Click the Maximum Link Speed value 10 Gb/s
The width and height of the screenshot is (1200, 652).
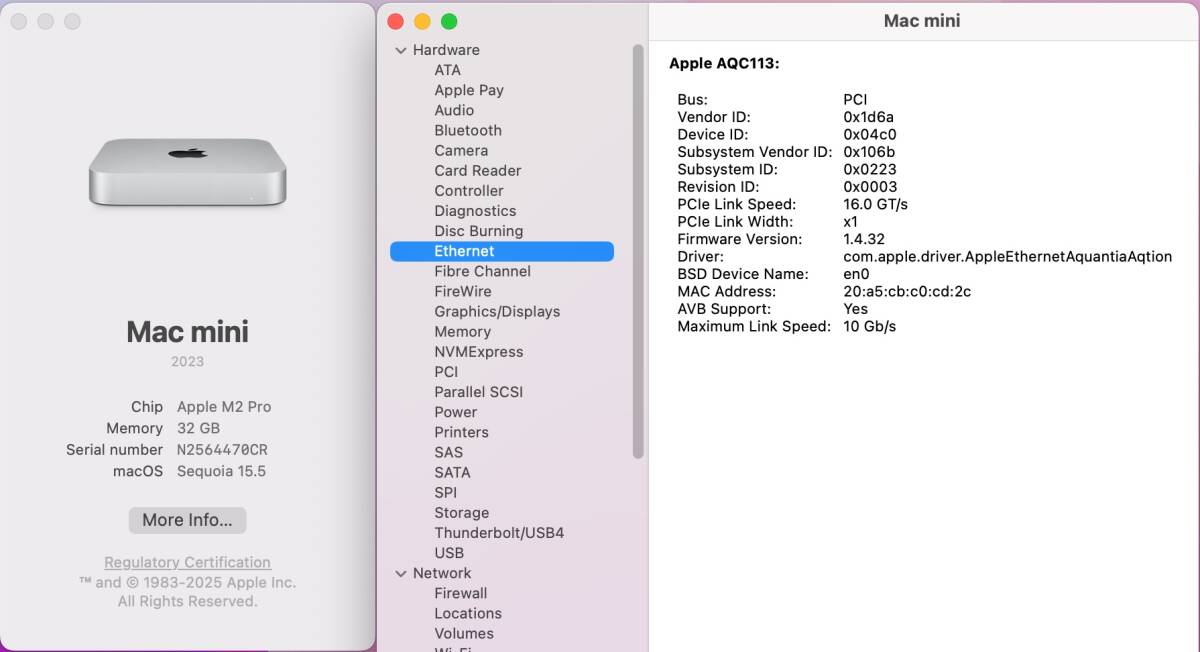tap(869, 326)
